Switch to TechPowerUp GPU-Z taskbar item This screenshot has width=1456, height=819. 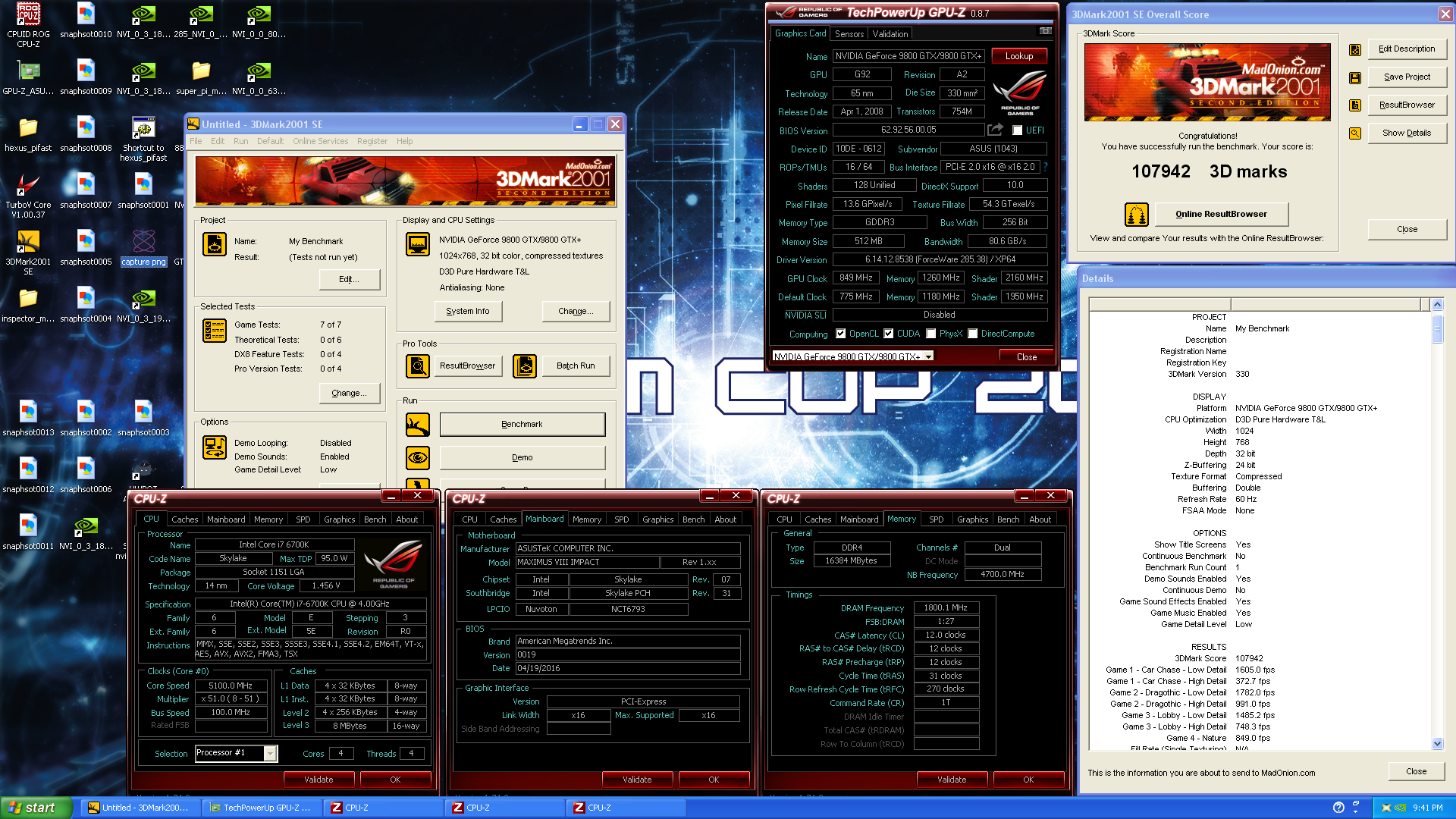[x=262, y=808]
